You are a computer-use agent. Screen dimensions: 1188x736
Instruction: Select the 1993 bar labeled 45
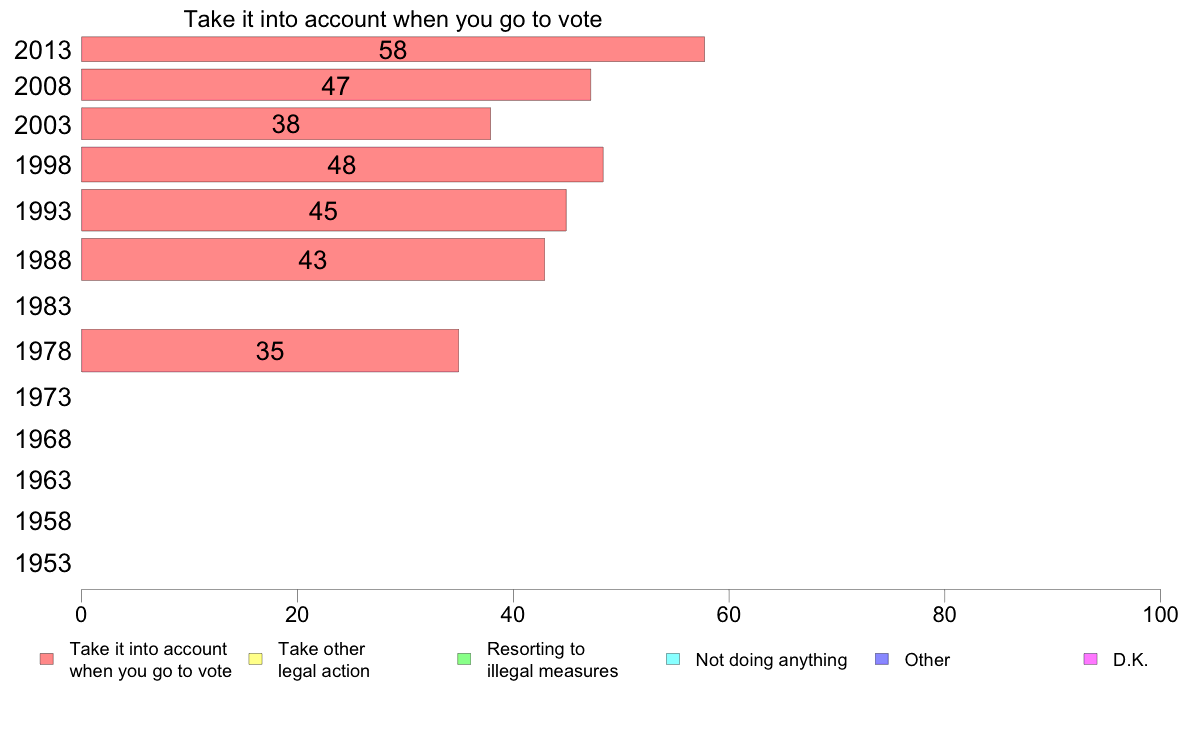[324, 210]
